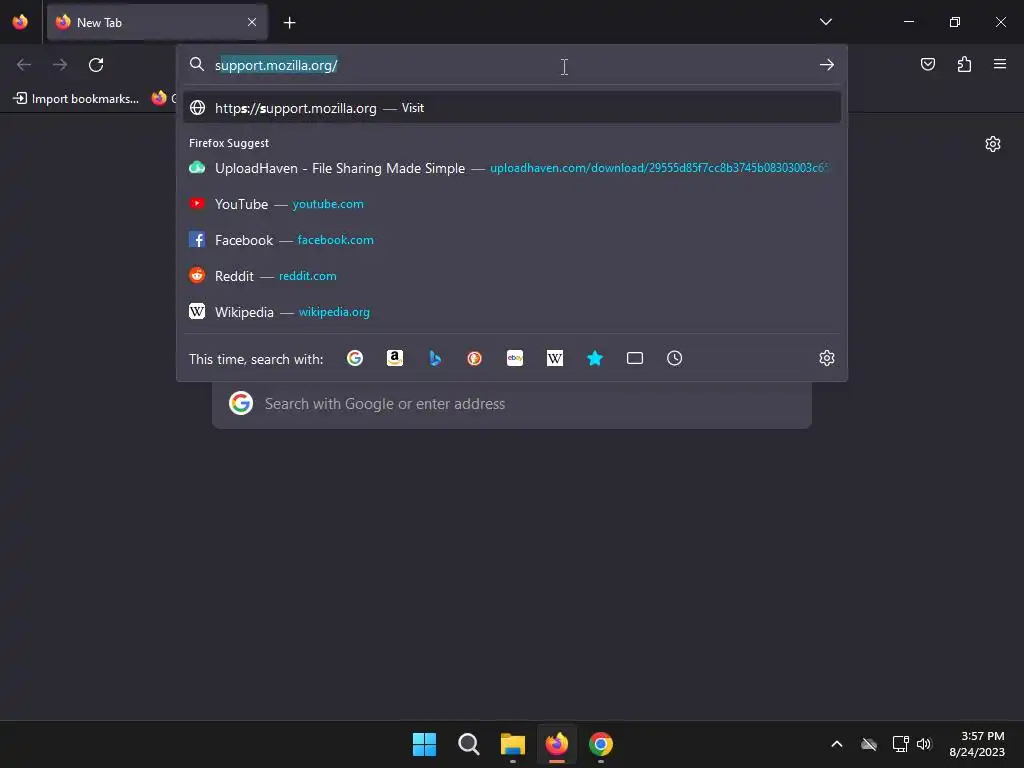Open File Explorer from the taskbar
Image resolution: width=1024 pixels, height=768 pixels.
513,744
